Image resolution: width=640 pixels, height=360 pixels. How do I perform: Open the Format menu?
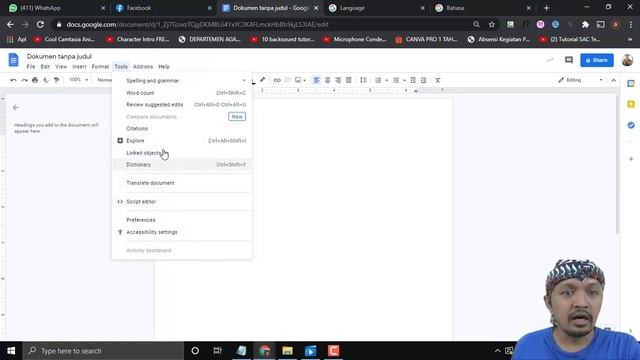tap(100, 67)
